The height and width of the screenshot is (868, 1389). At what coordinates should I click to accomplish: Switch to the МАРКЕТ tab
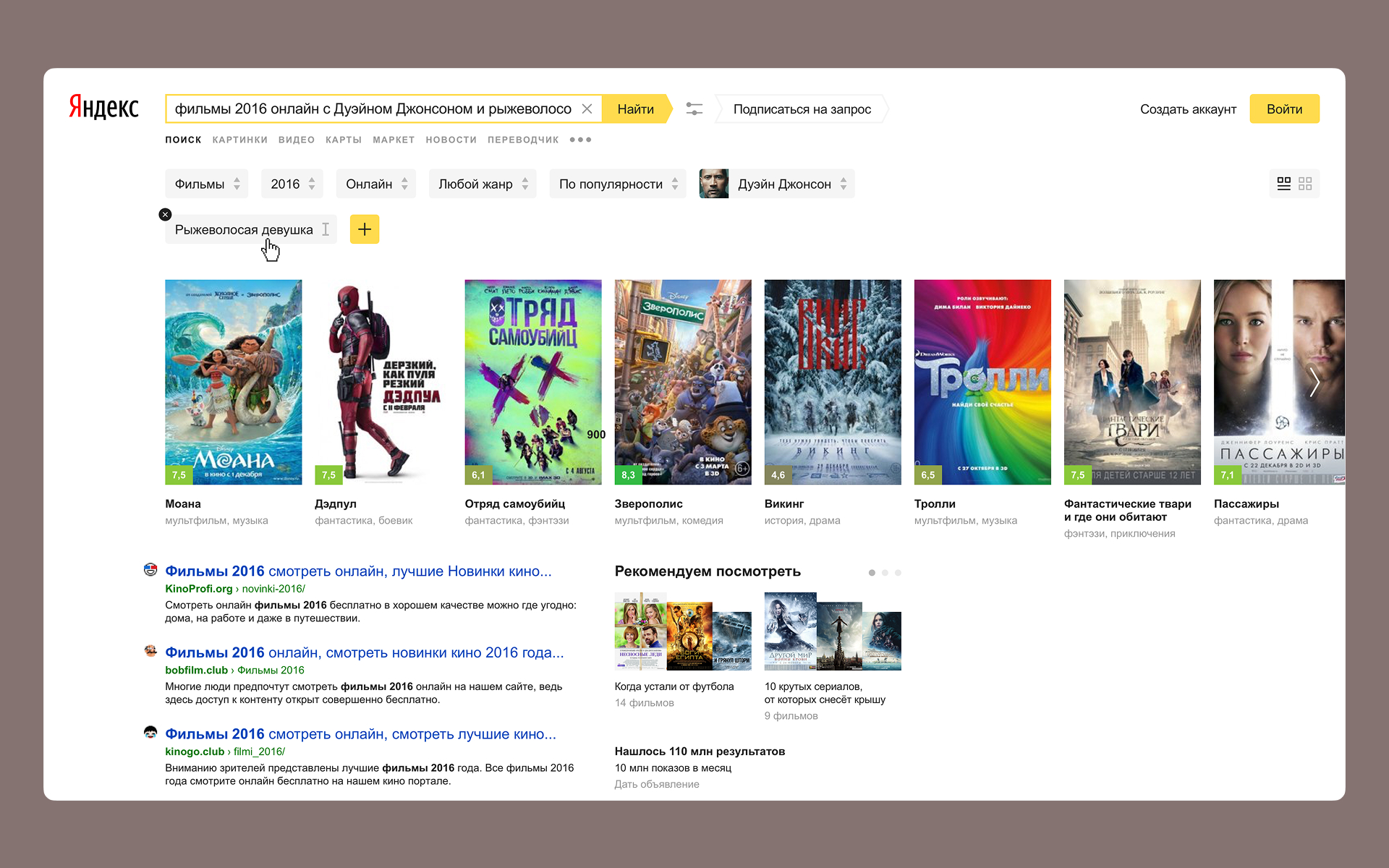(394, 140)
